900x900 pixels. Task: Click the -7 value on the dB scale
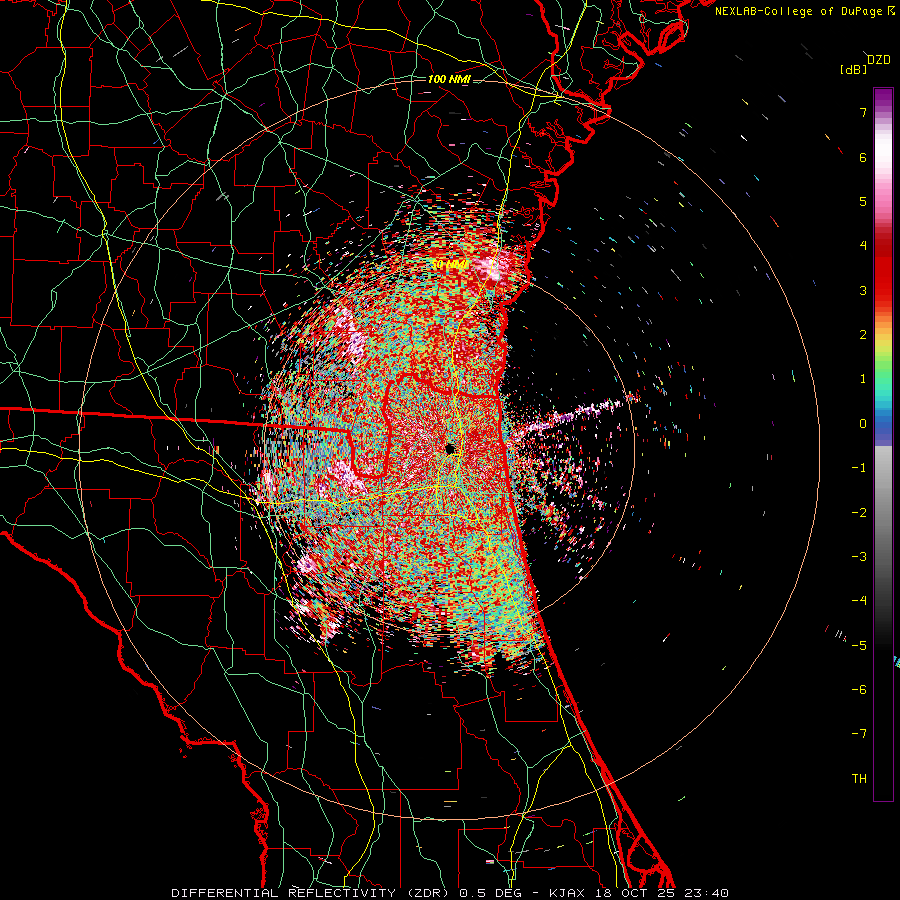pos(859,734)
